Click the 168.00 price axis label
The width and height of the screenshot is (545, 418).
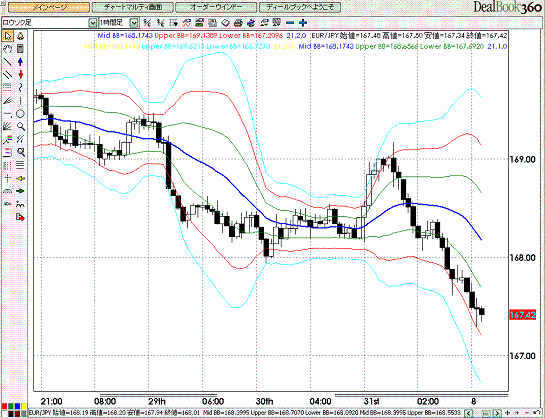[522, 257]
